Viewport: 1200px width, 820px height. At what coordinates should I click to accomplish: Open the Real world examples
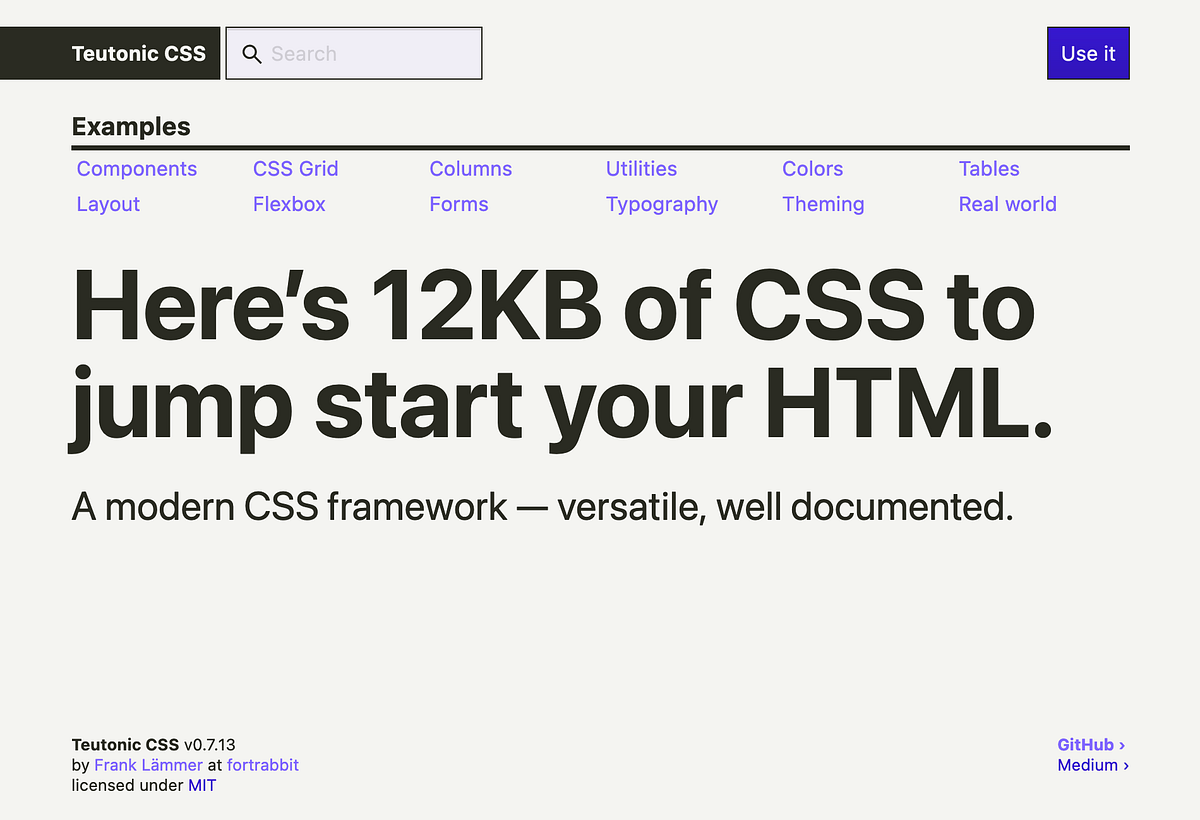point(1007,204)
